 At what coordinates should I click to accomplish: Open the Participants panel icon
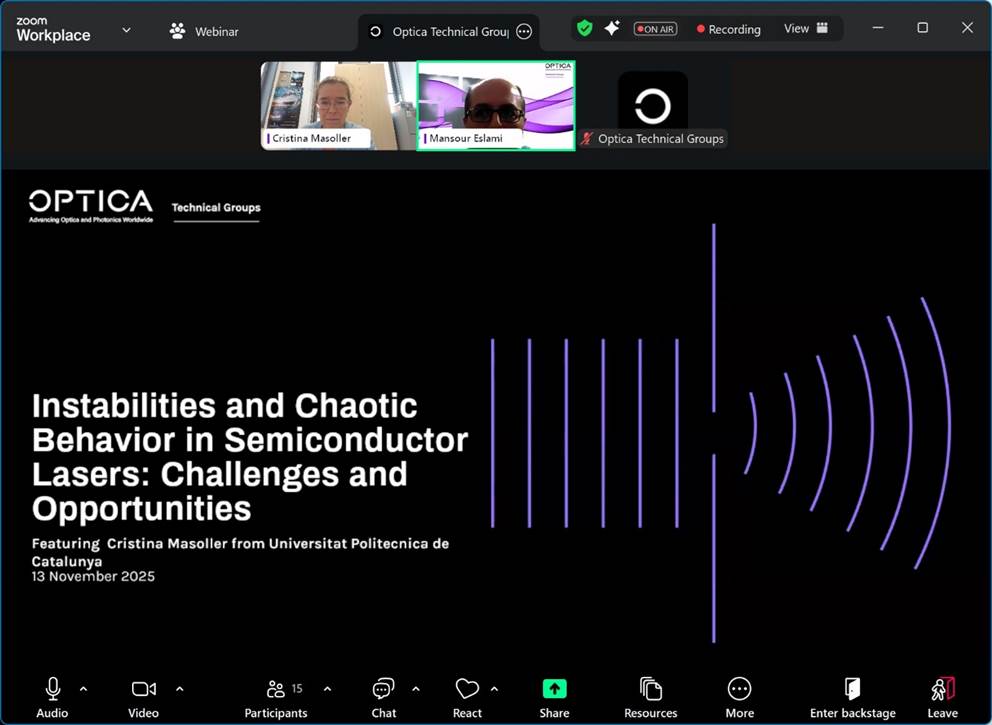click(x=276, y=689)
